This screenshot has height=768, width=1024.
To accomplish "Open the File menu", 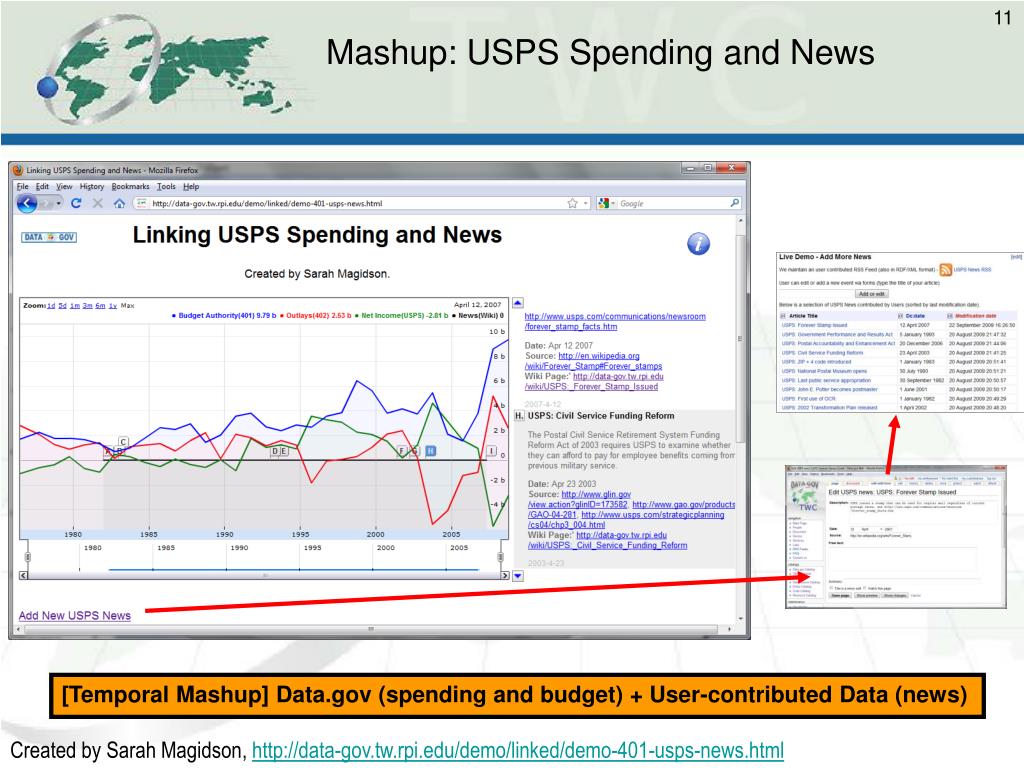I will pos(22,187).
